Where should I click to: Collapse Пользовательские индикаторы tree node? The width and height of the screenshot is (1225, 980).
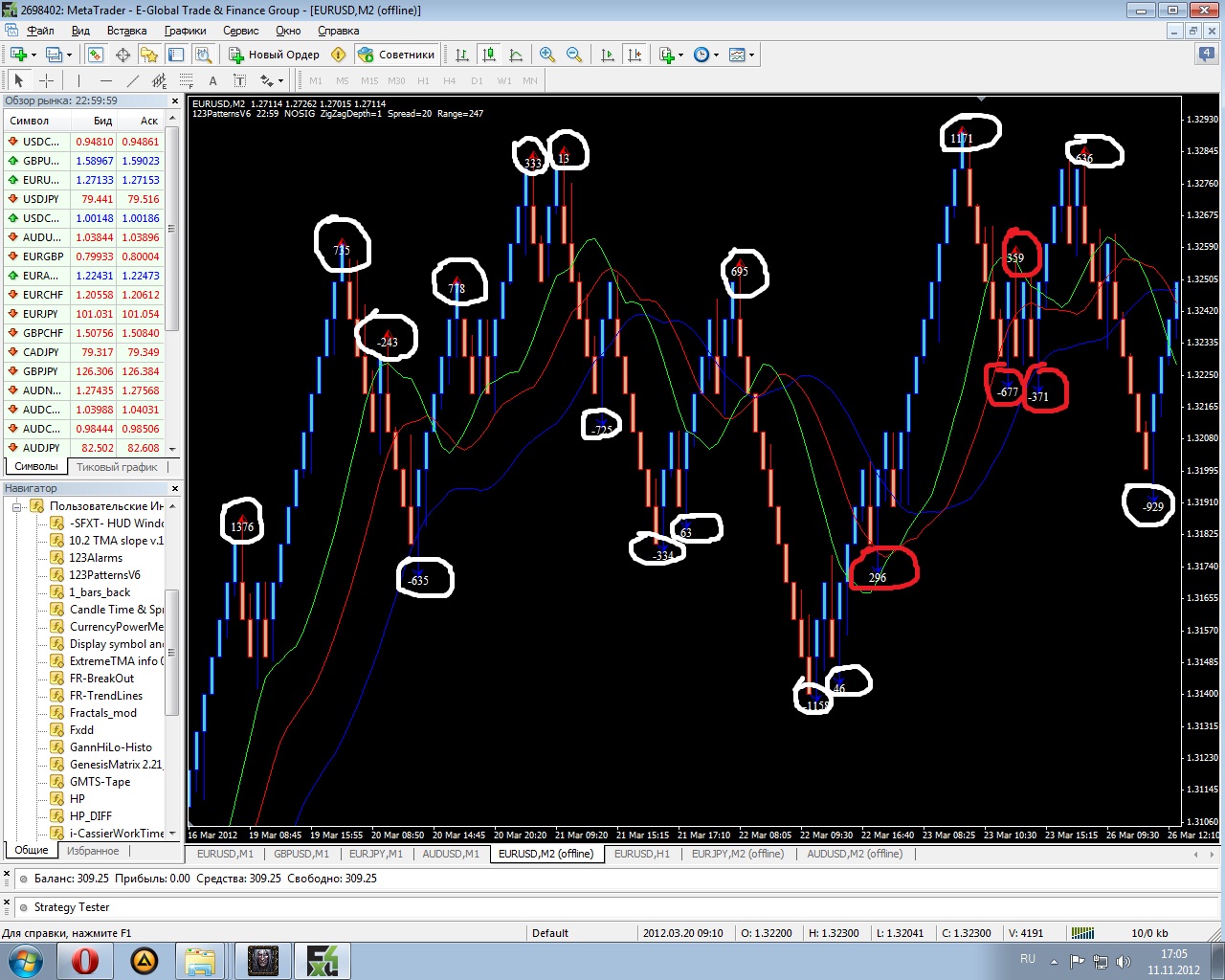[17, 506]
